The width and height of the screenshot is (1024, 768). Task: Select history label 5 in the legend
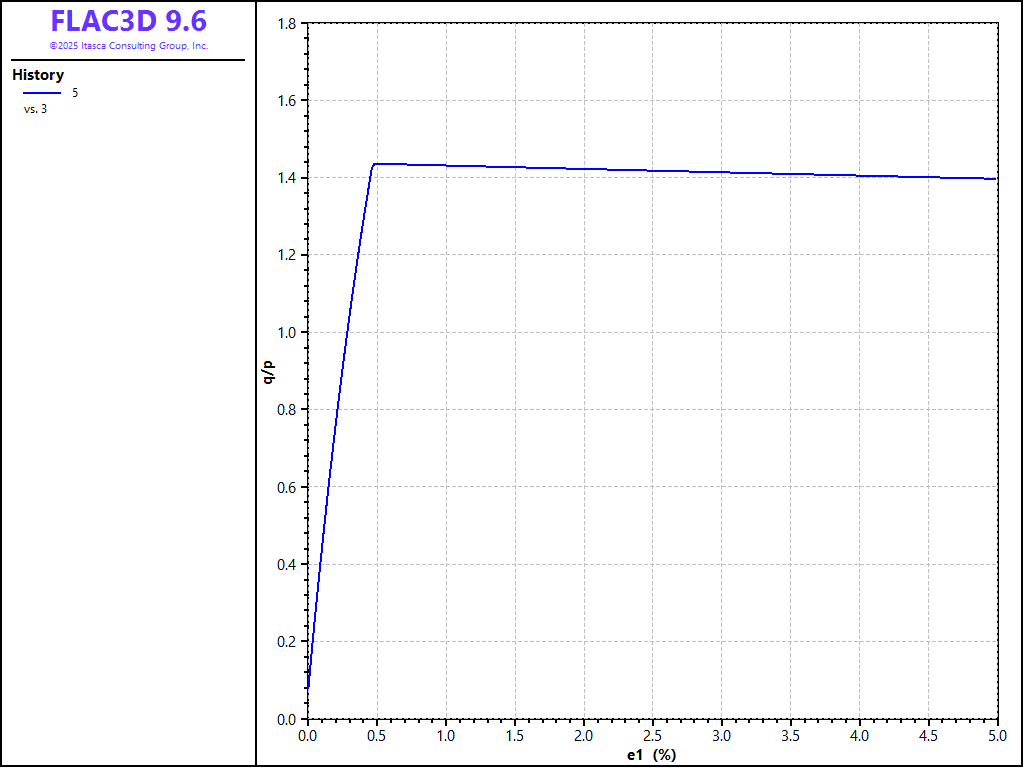tap(75, 92)
